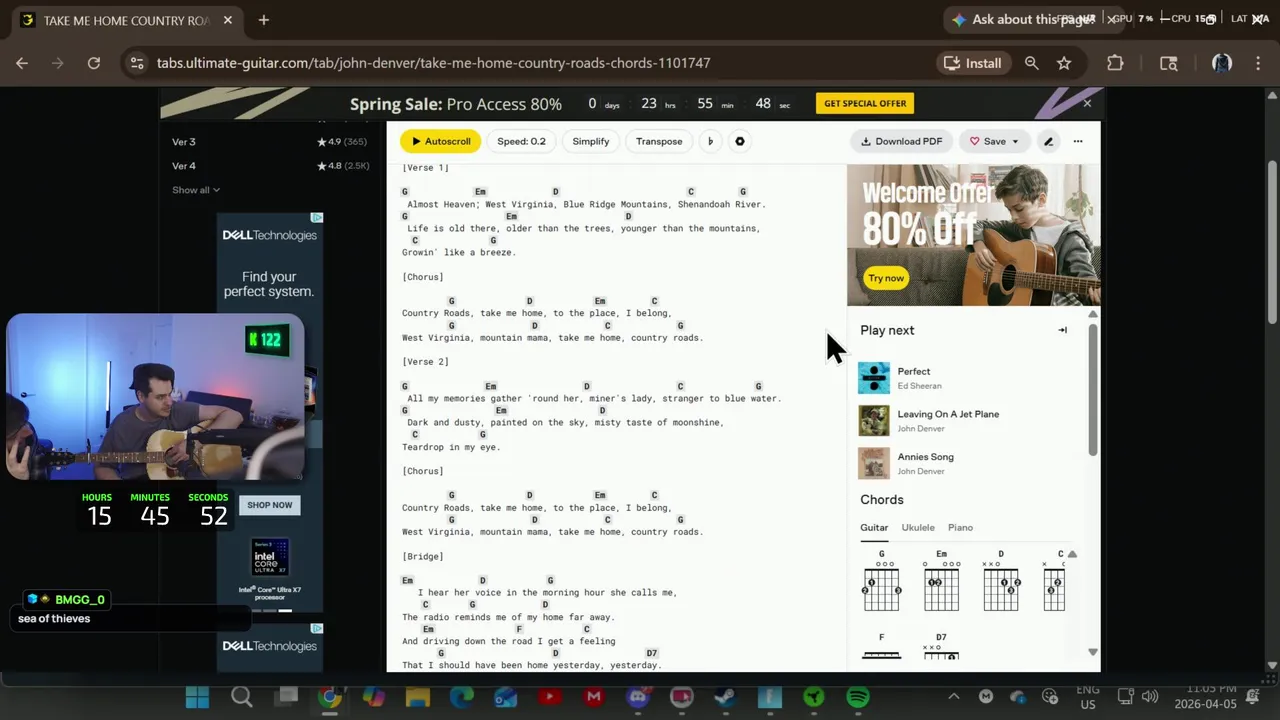Viewport: 1280px width, 720px height.
Task: Click GET SPECIAL OFFER button
Action: coord(865,103)
